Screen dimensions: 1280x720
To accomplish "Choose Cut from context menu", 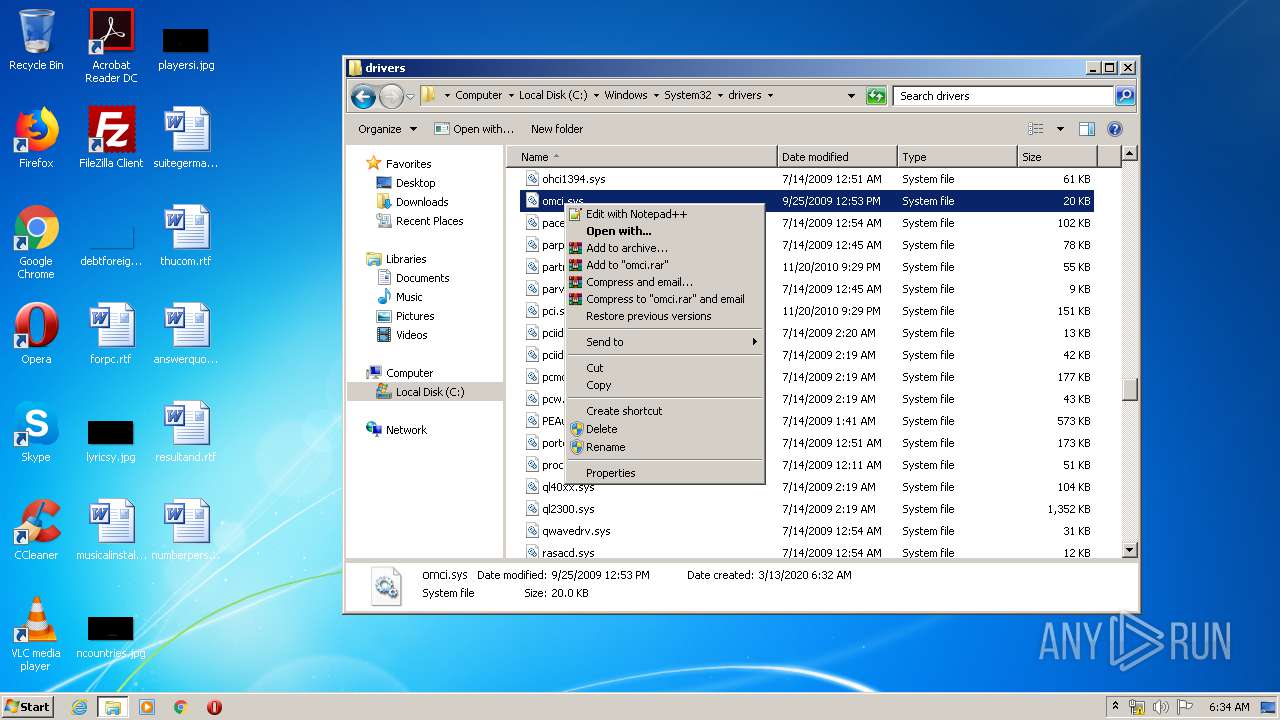I will tap(664, 368).
